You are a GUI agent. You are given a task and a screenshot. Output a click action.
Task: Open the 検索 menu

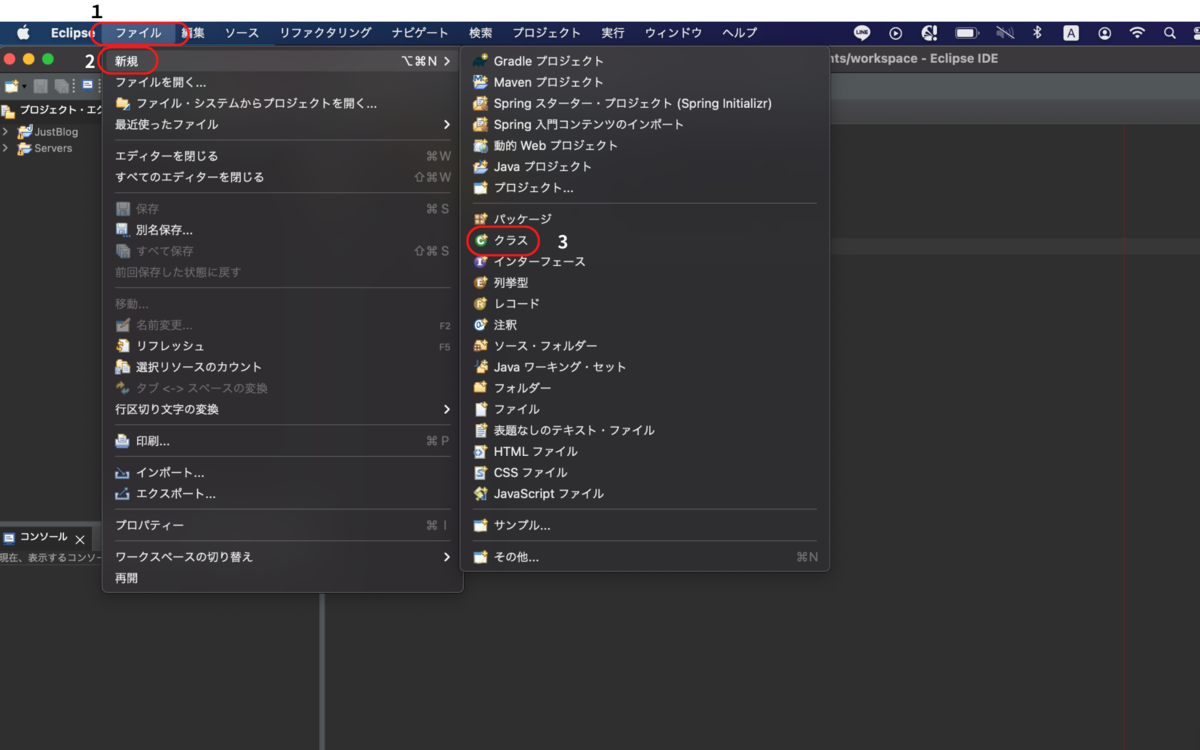(x=480, y=33)
